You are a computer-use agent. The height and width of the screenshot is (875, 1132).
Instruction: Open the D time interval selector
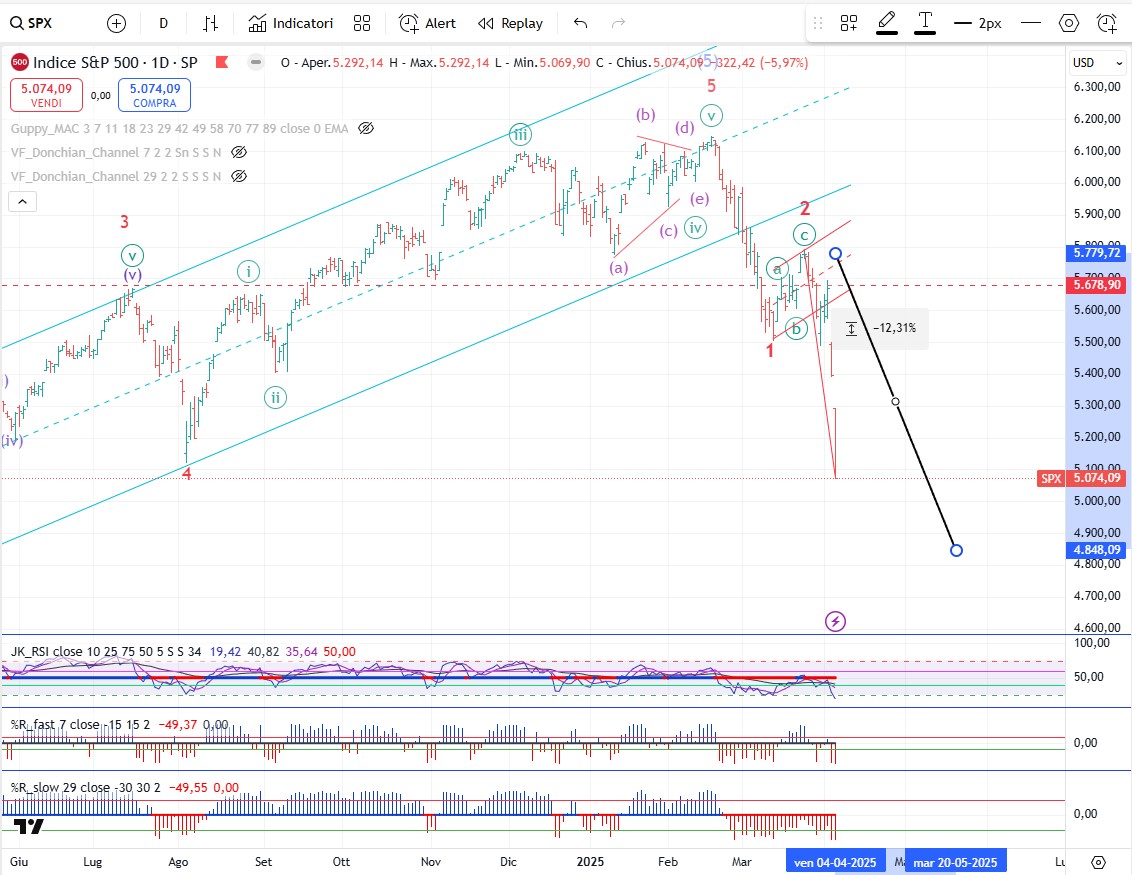click(163, 24)
